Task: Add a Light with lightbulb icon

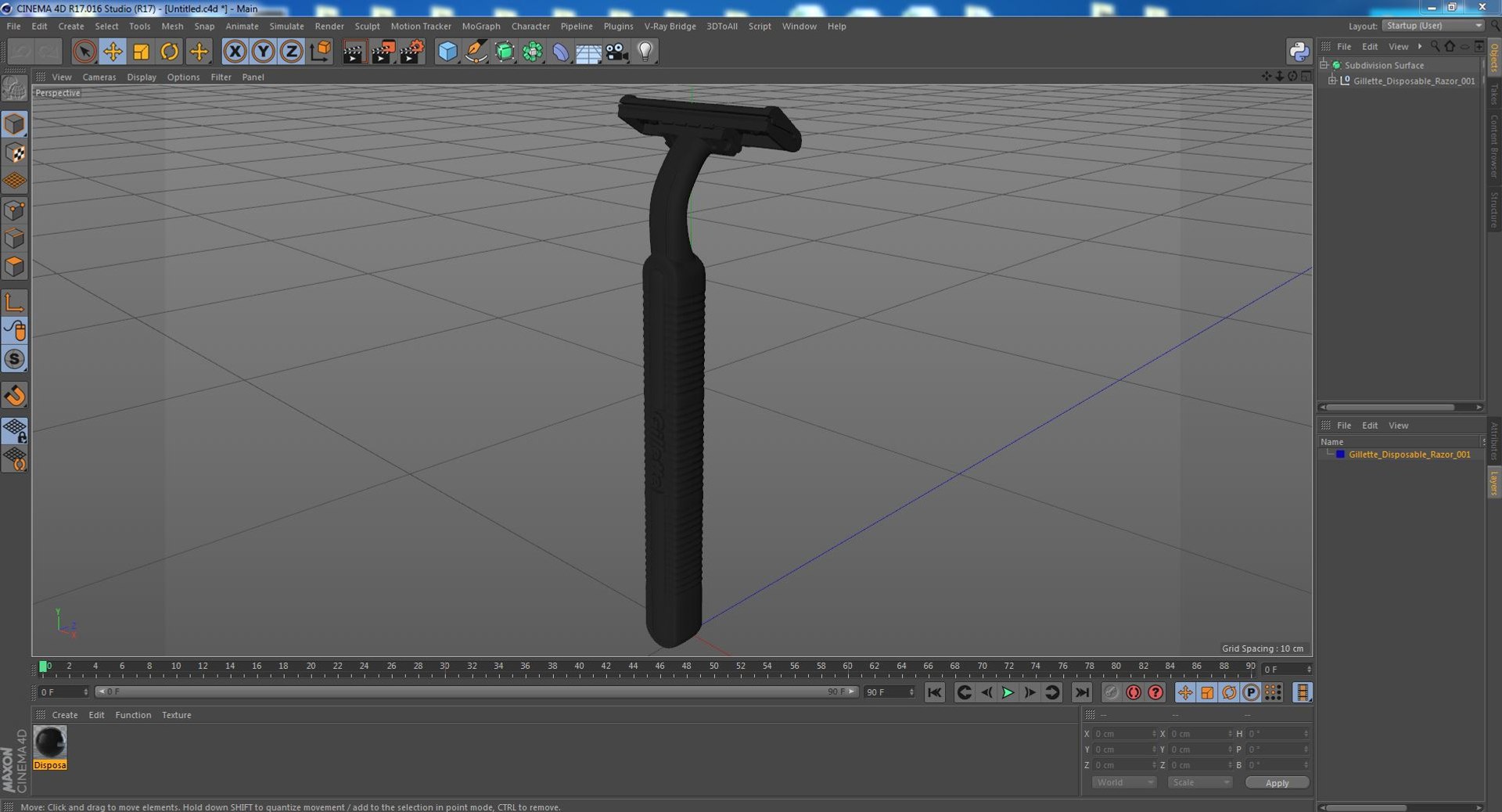Action: coord(645,52)
